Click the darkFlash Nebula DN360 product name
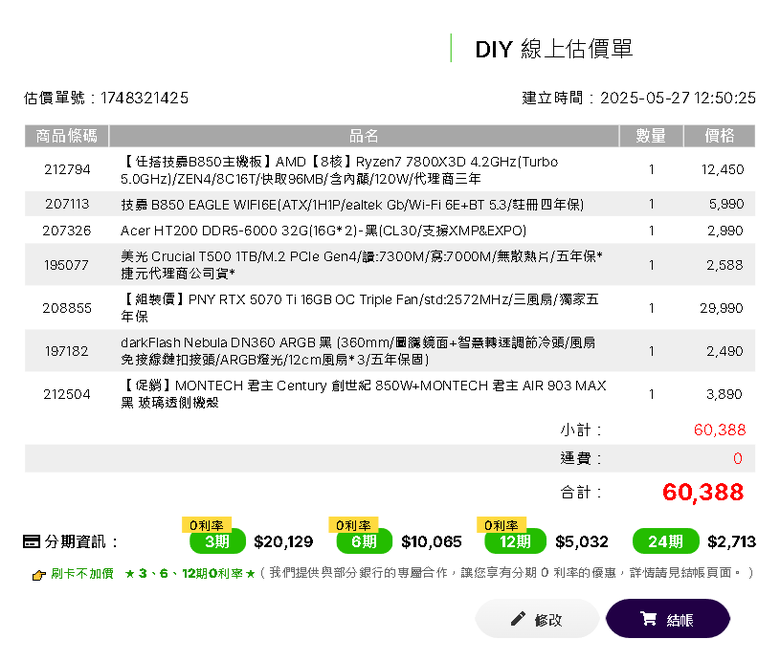780x661 pixels. tap(358, 351)
